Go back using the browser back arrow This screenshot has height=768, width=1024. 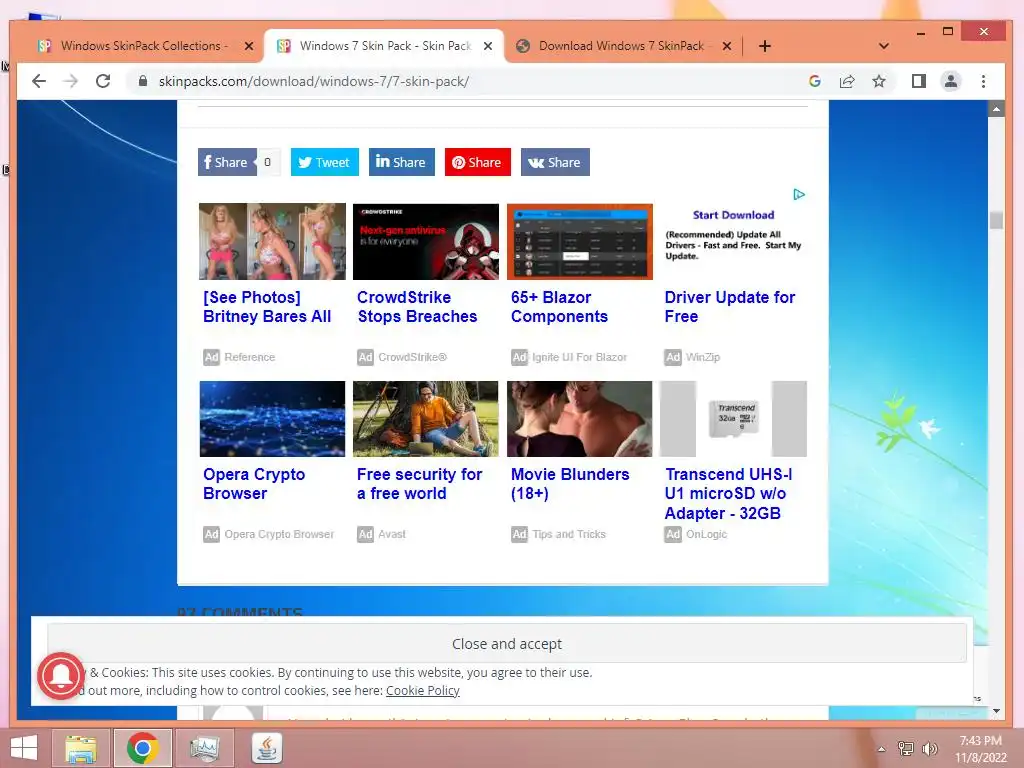[39, 81]
